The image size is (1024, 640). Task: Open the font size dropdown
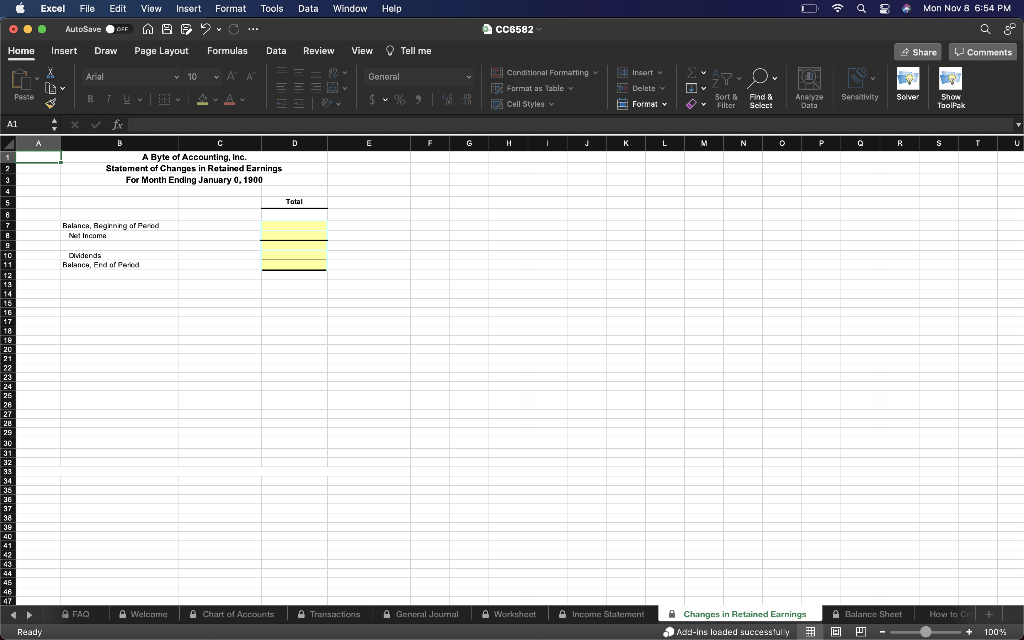coord(215,76)
